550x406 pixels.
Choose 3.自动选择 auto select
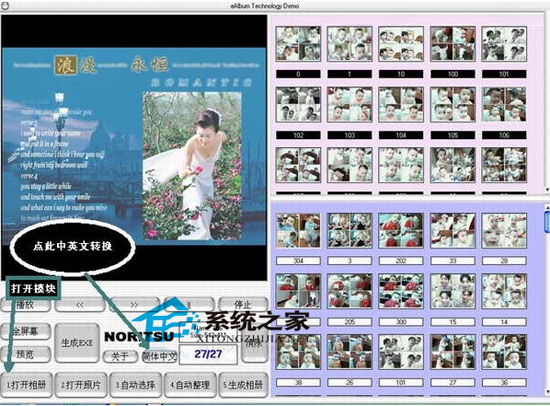click(x=136, y=385)
